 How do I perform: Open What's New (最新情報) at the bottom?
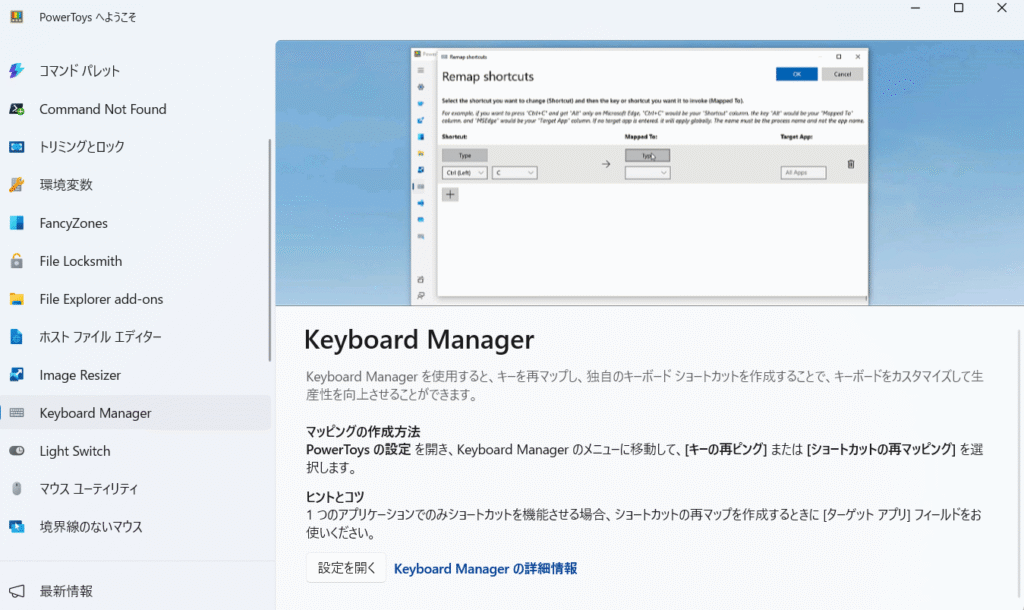click(66, 591)
